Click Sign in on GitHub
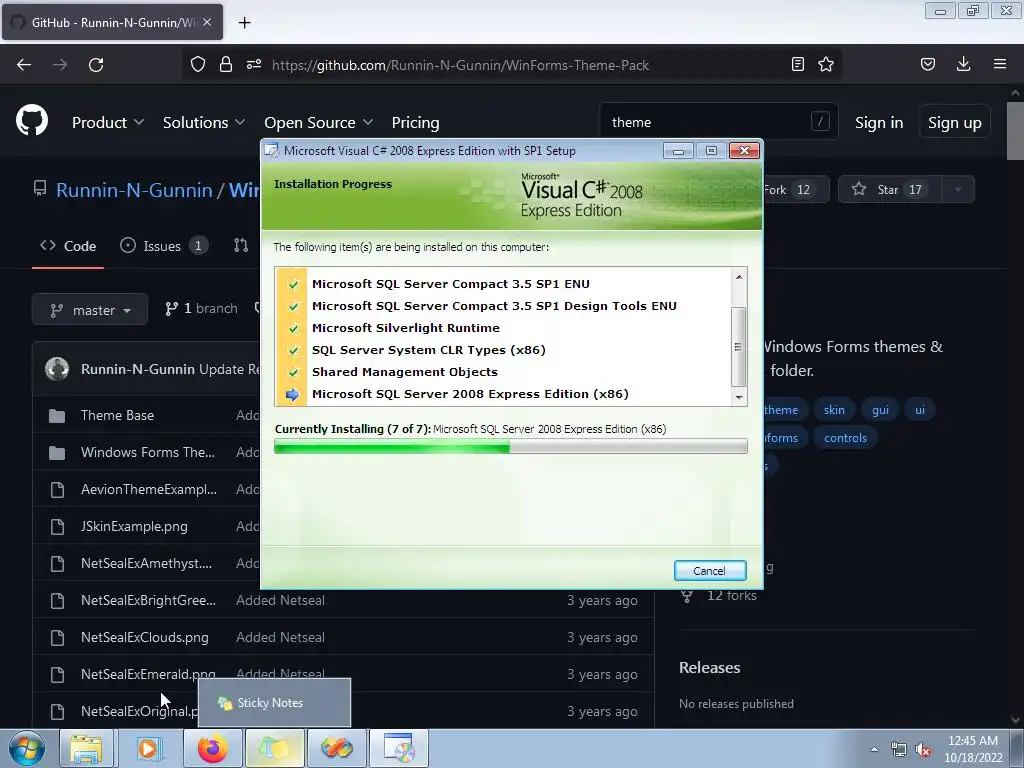The image size is (1024, 768). pos(879,122)
